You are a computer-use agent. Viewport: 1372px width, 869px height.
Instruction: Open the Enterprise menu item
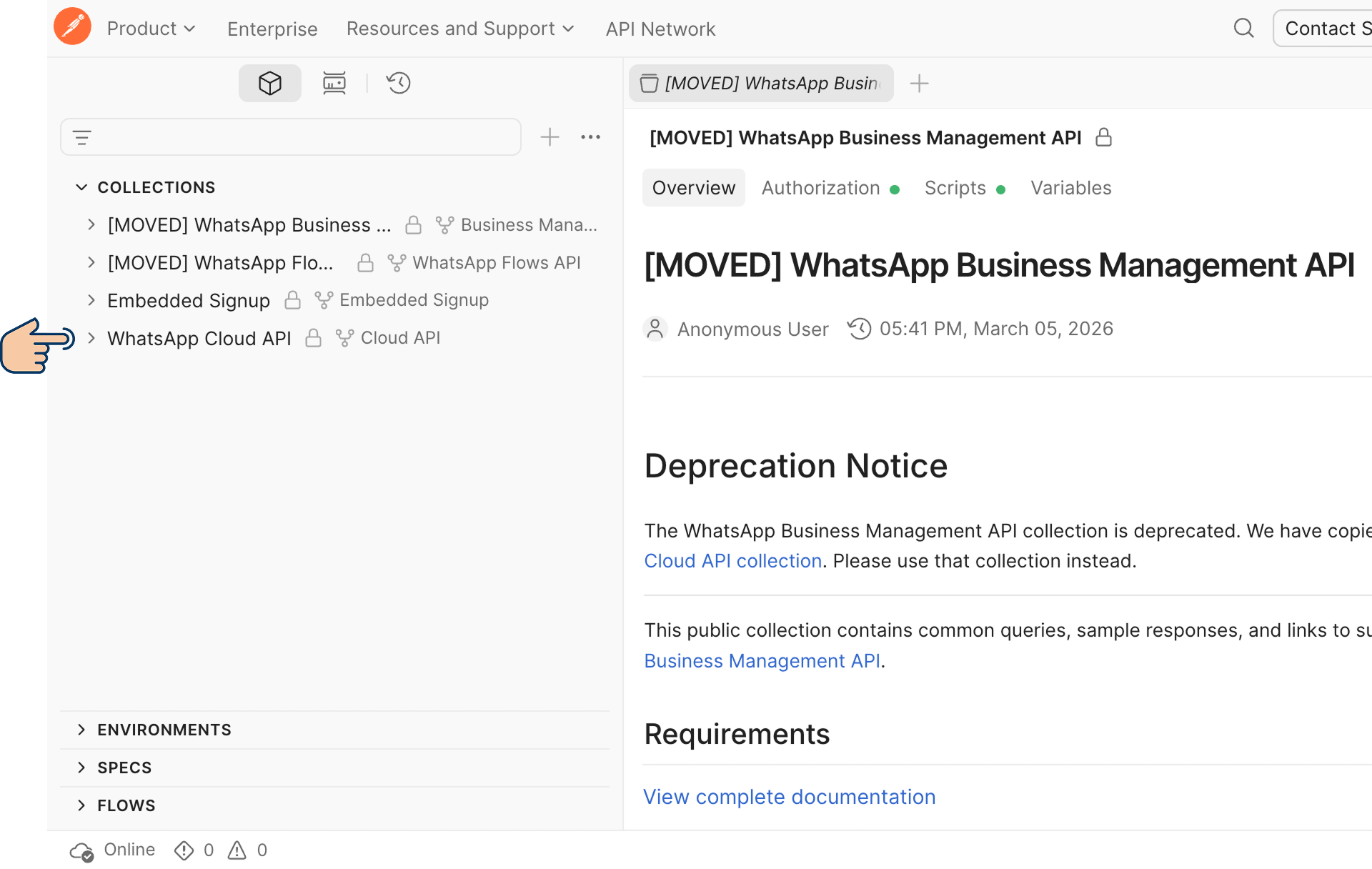click(x=272, y=29)
